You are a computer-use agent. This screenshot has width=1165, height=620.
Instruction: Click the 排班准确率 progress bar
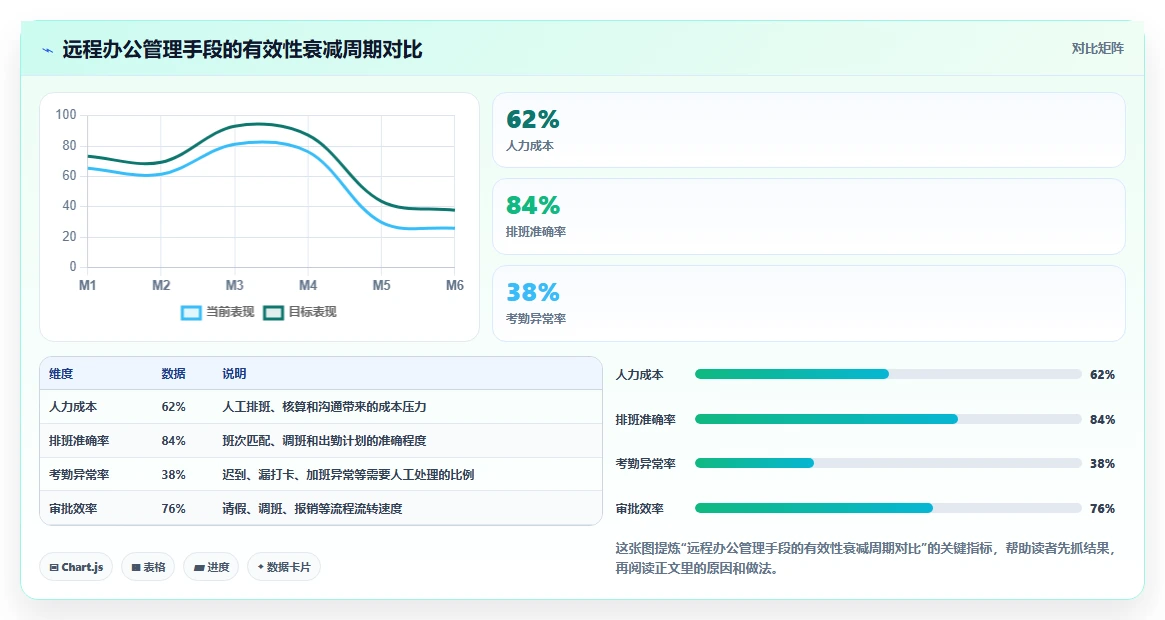coord(888,419)
